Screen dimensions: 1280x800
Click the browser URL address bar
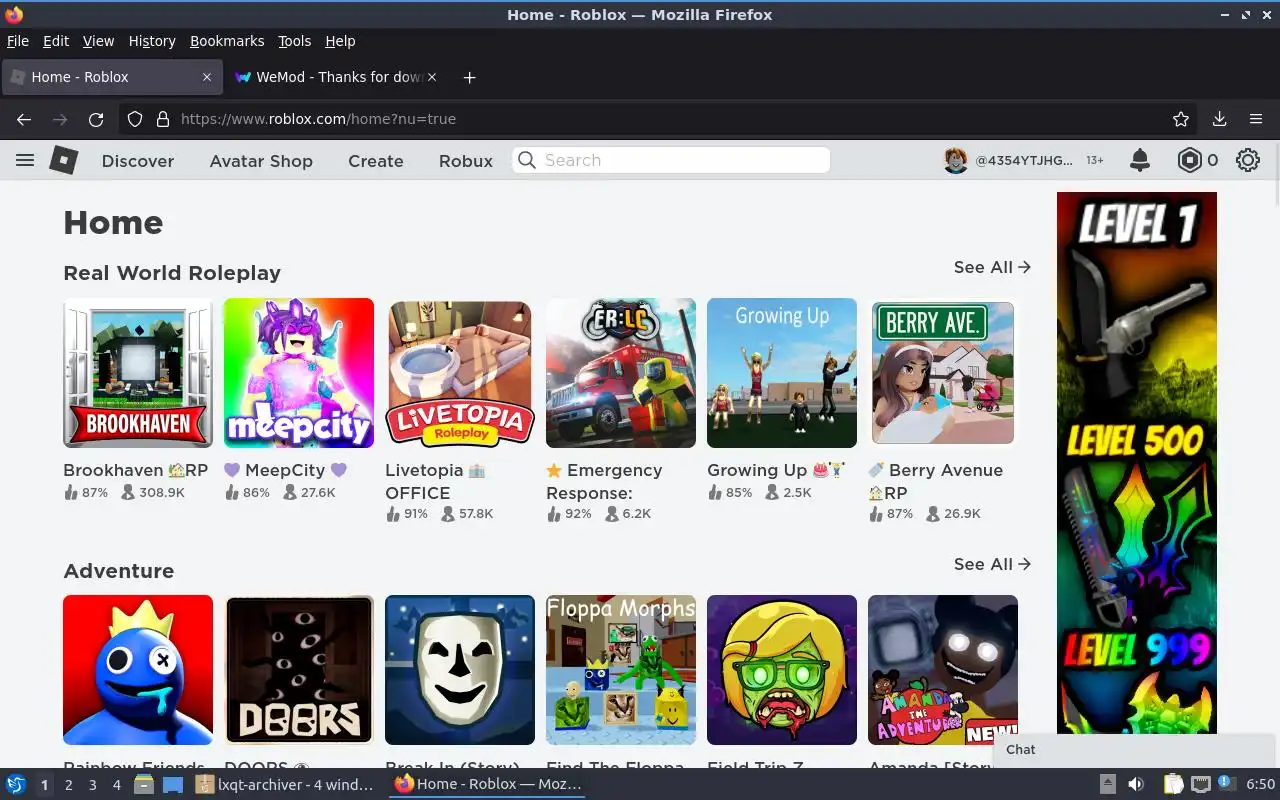click(x=660, y=119)
